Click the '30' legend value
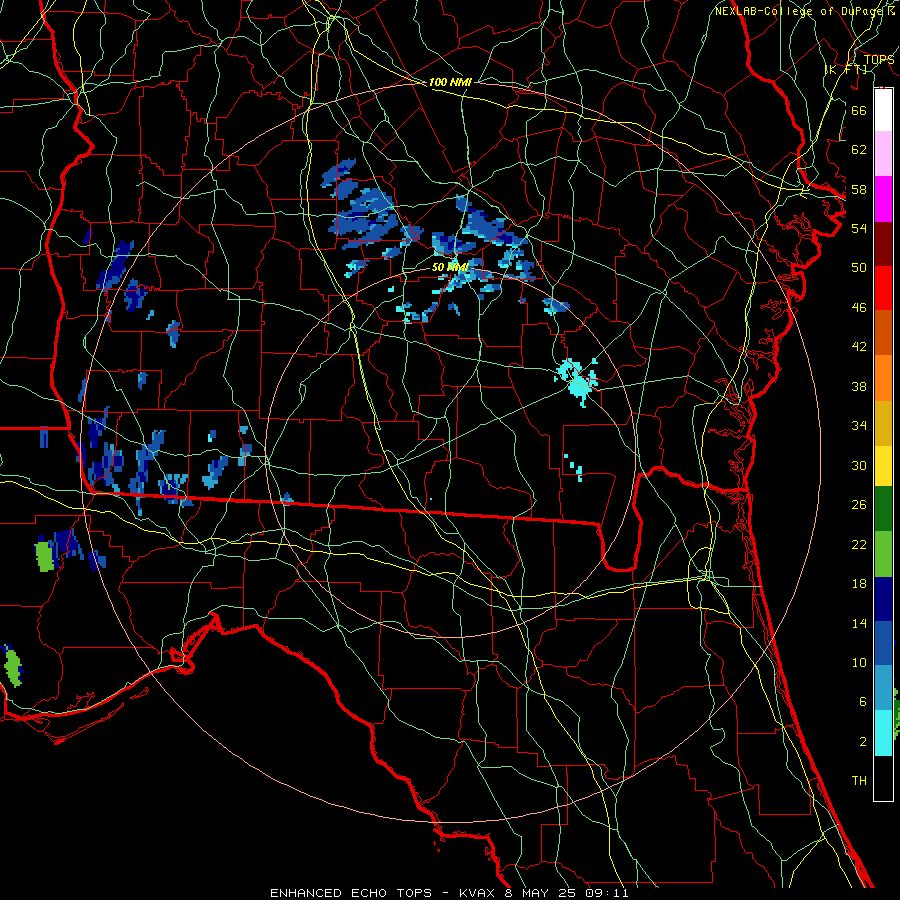Screen dimensions: 900x900 coord(859,465)
